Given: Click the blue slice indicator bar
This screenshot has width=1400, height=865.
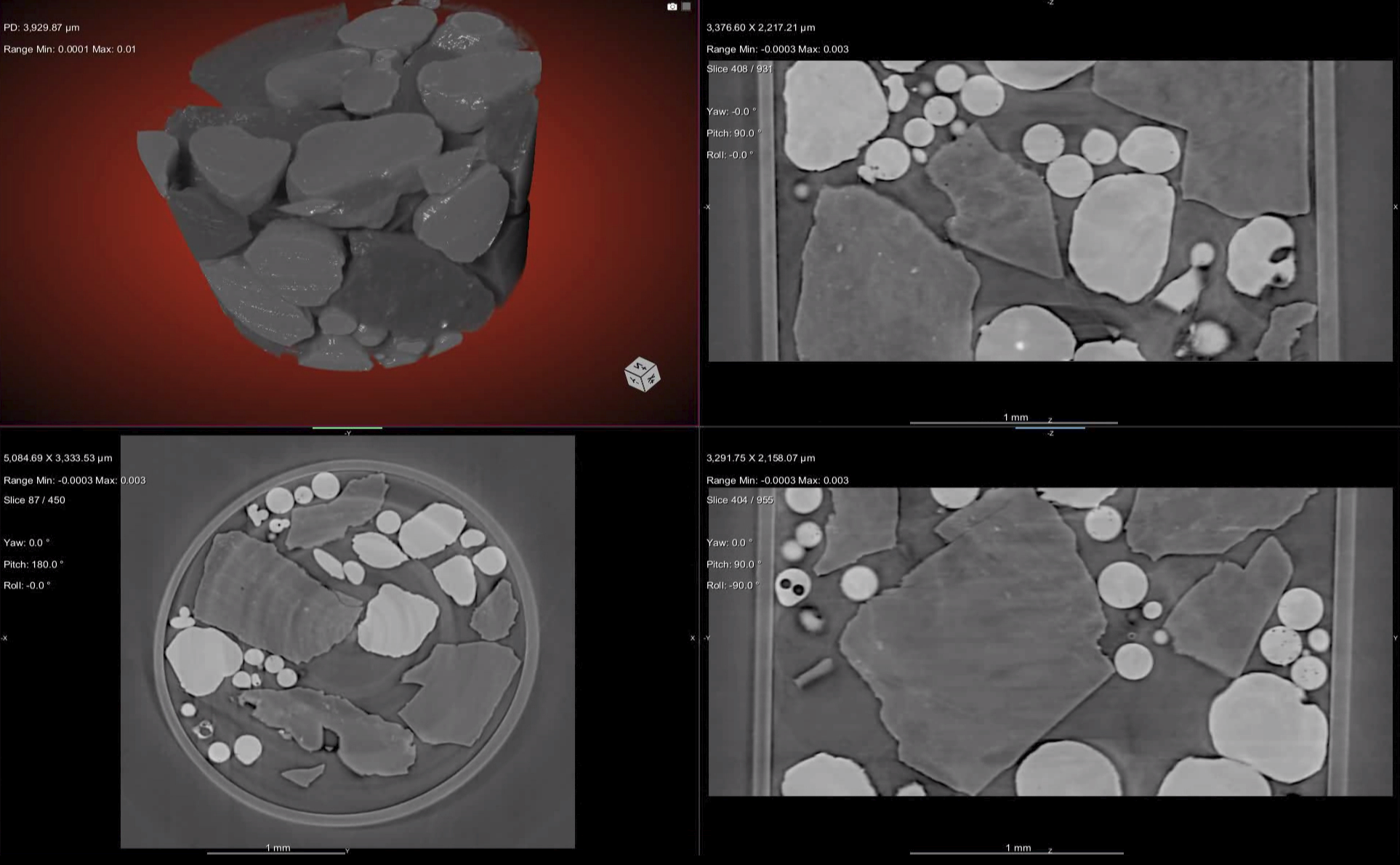Looking at the screenshot, I should click(x=1050, y=428).
